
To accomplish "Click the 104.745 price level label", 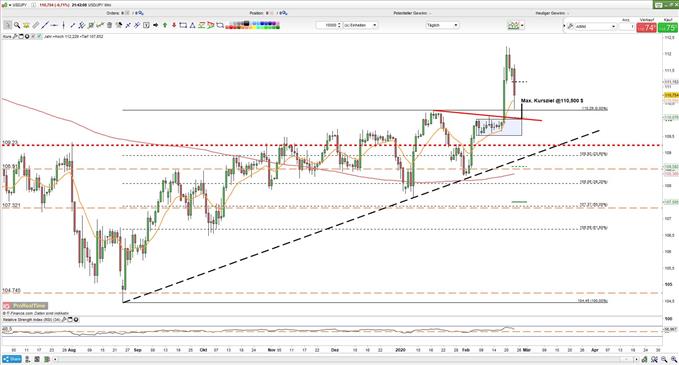I will click(x=11, y=291).
